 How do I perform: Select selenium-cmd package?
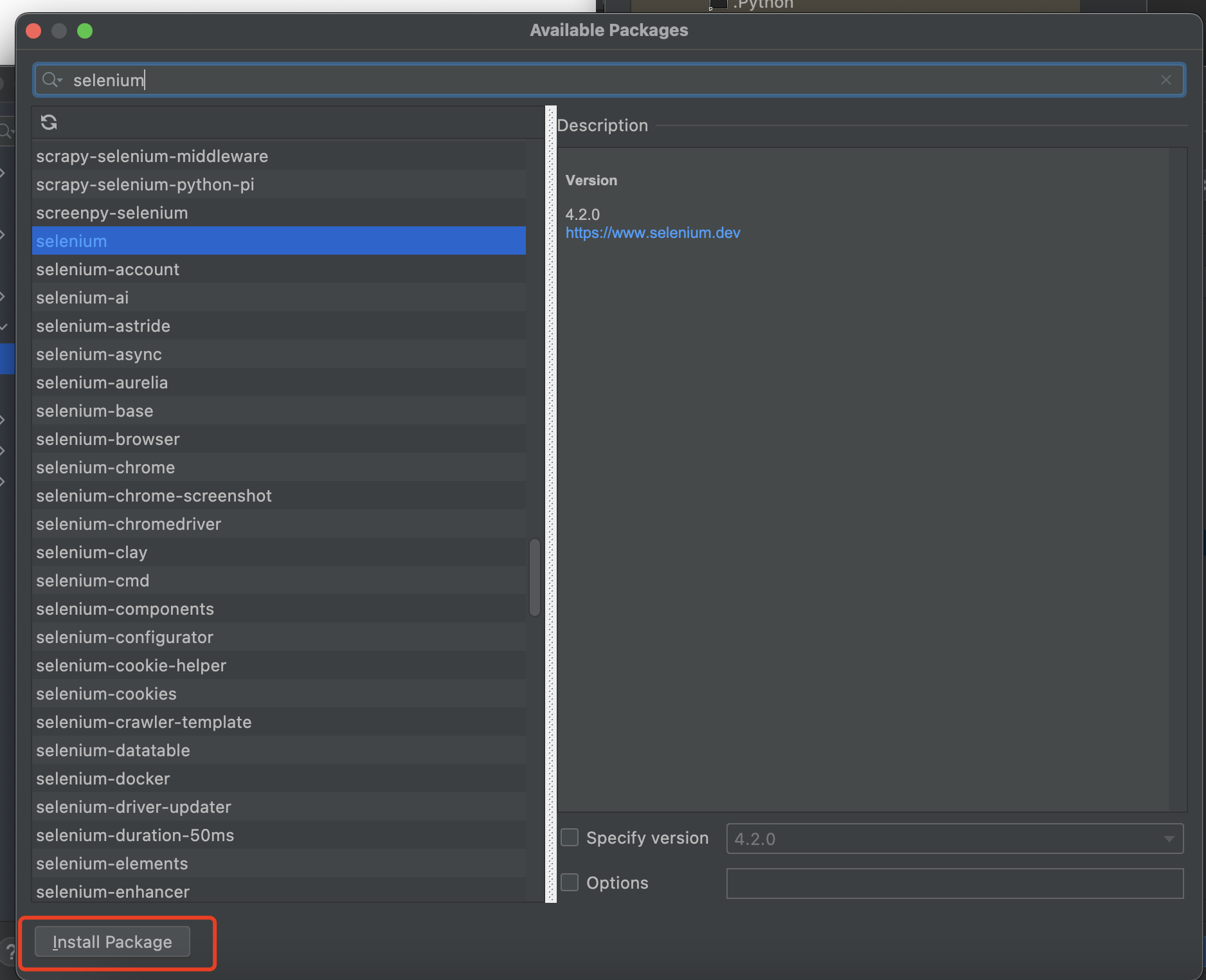pos(279,580)
